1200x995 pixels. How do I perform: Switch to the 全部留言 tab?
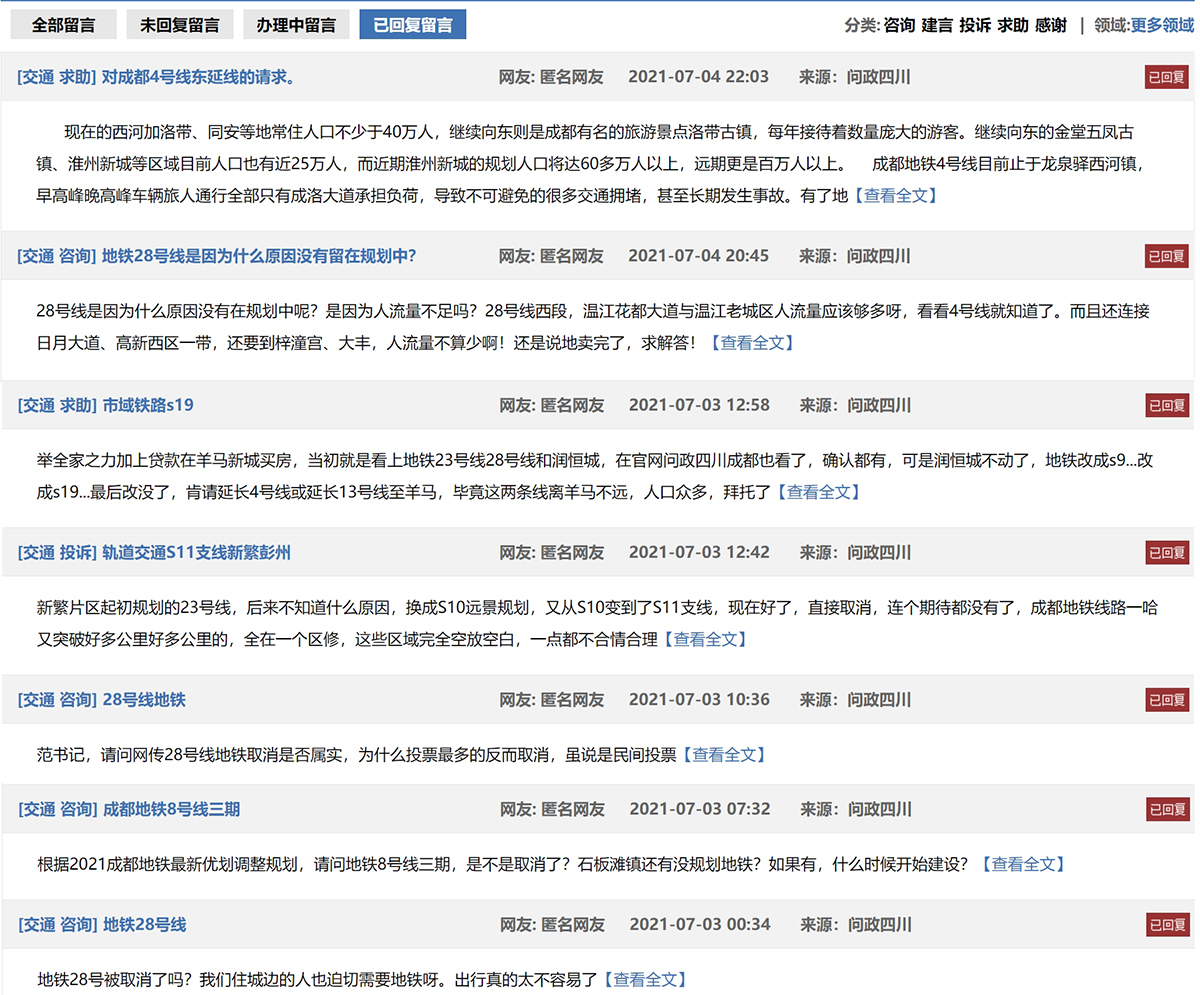pyautogui.click(x=63, y=25)
